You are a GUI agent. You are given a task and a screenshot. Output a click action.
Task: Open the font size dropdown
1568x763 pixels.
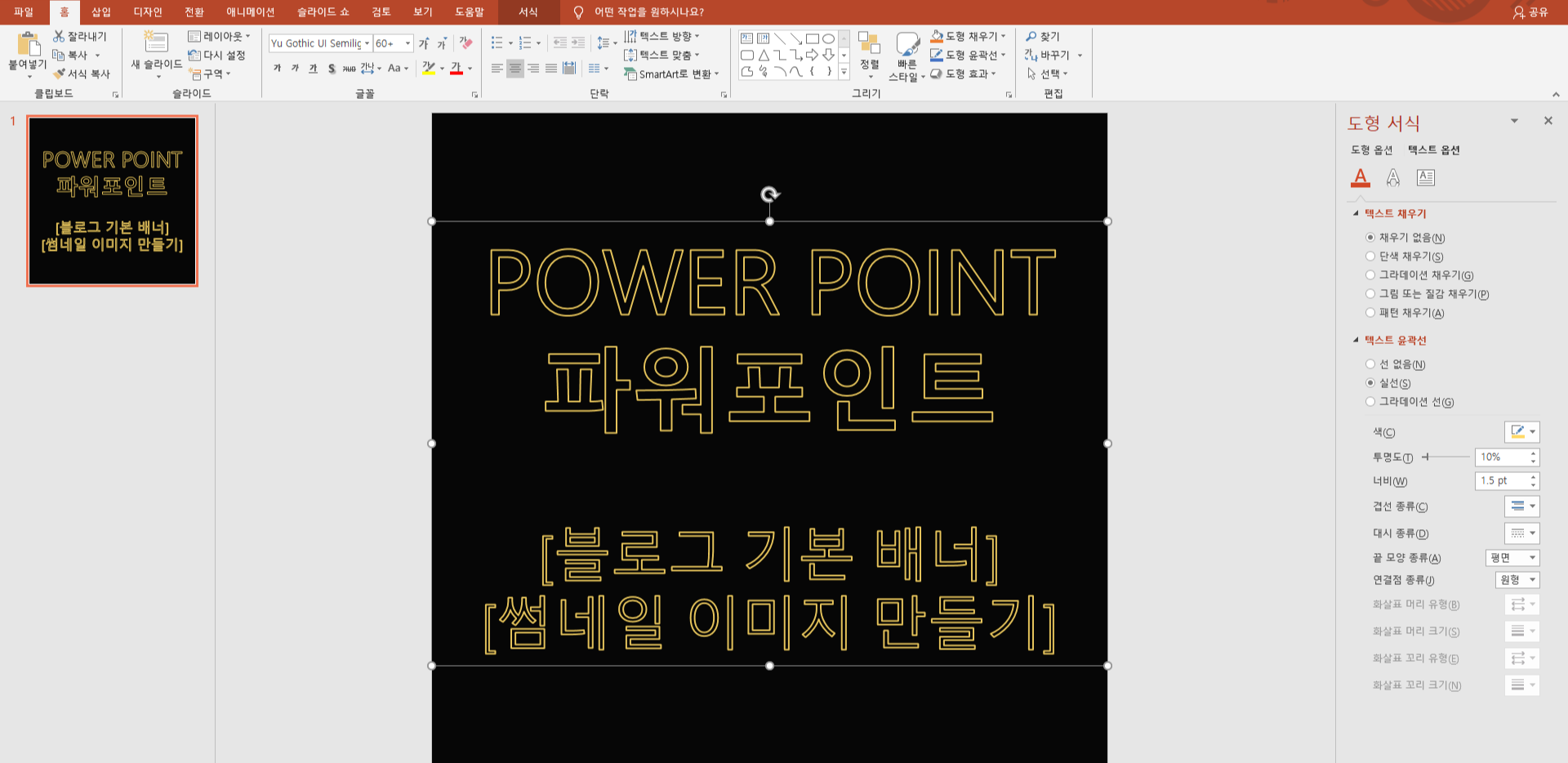click(x=408, y=43)
